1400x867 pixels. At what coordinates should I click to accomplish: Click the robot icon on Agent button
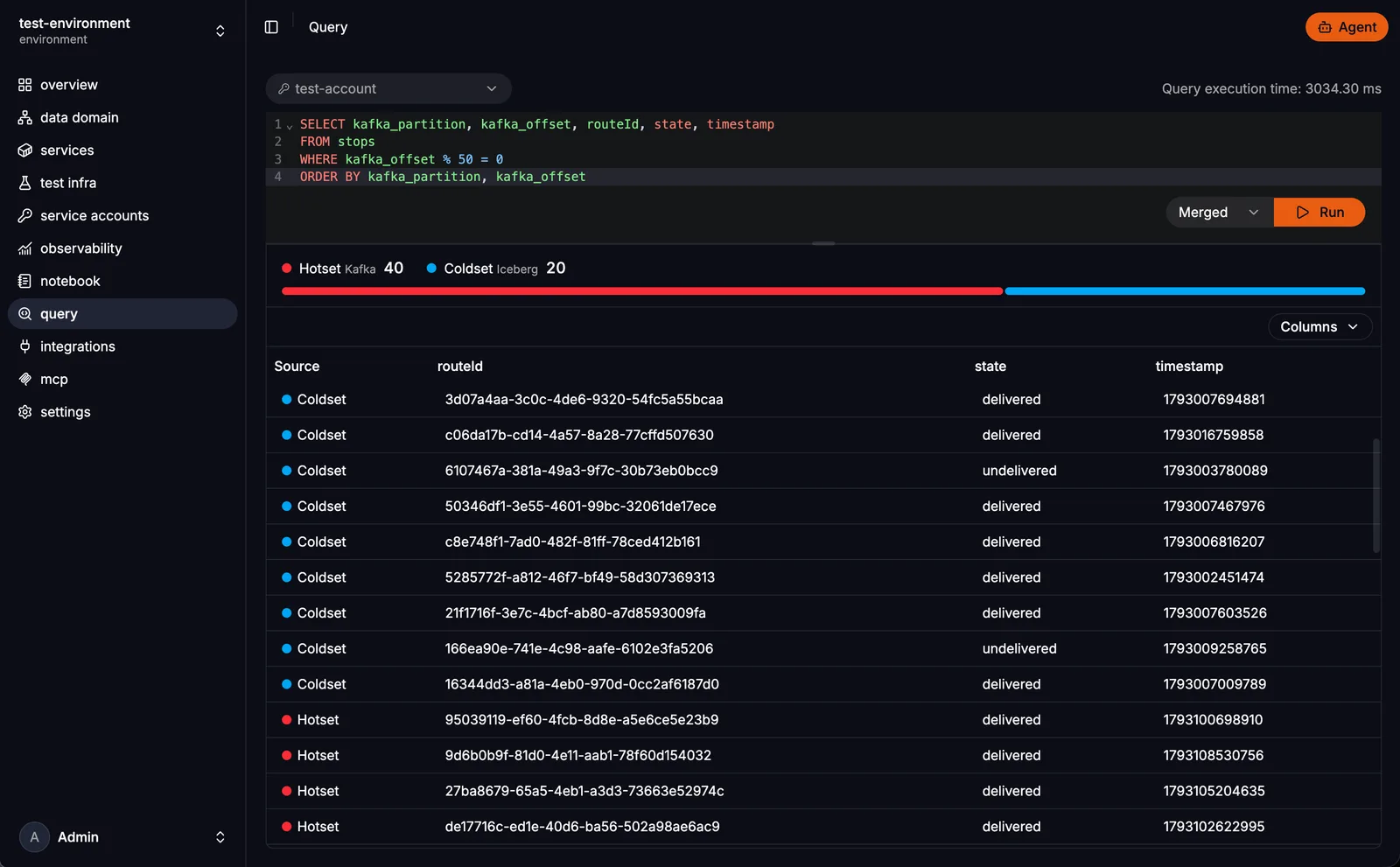point(1325,27)
